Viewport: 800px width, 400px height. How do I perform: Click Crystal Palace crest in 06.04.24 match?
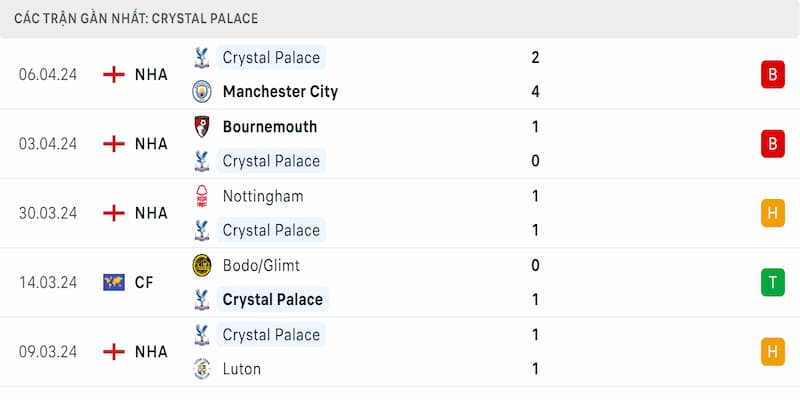(202, 57)
